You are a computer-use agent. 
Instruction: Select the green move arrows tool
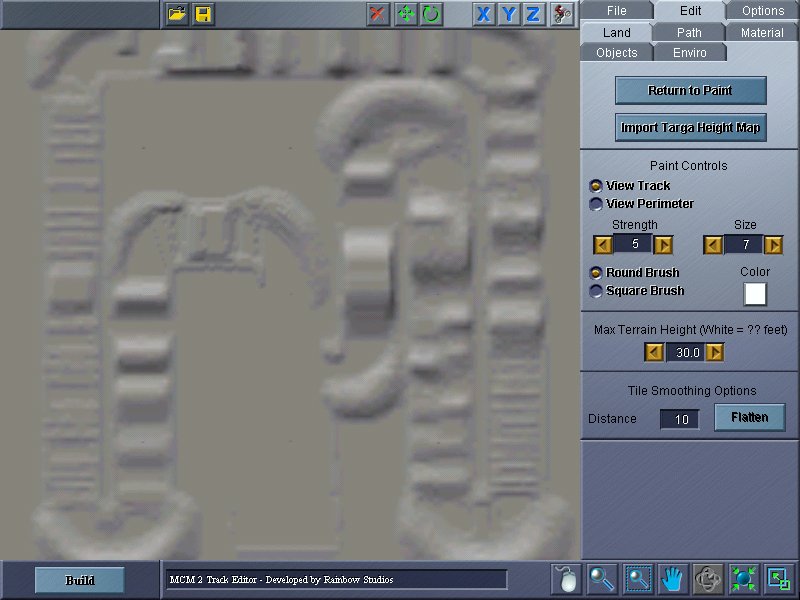tap(406, 14)
